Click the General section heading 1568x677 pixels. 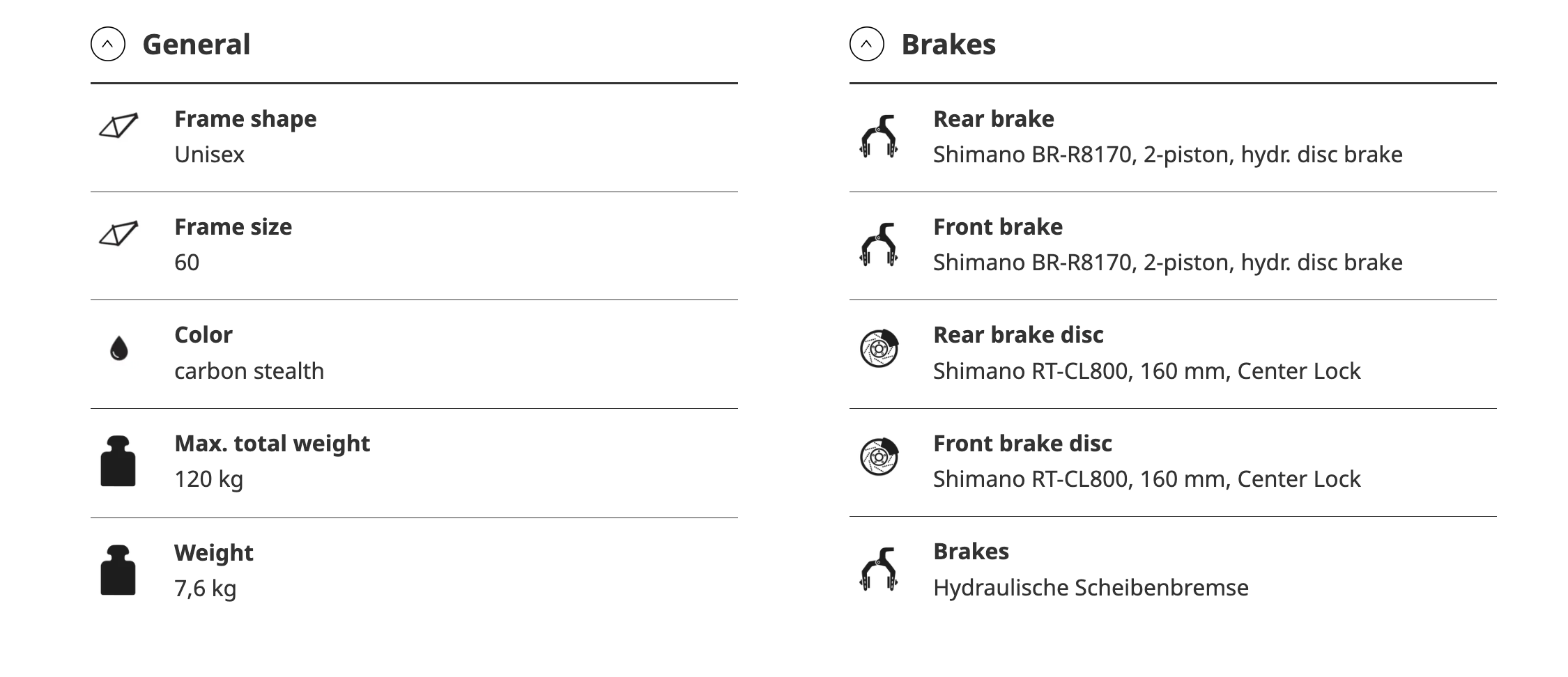tap(196, 45)
